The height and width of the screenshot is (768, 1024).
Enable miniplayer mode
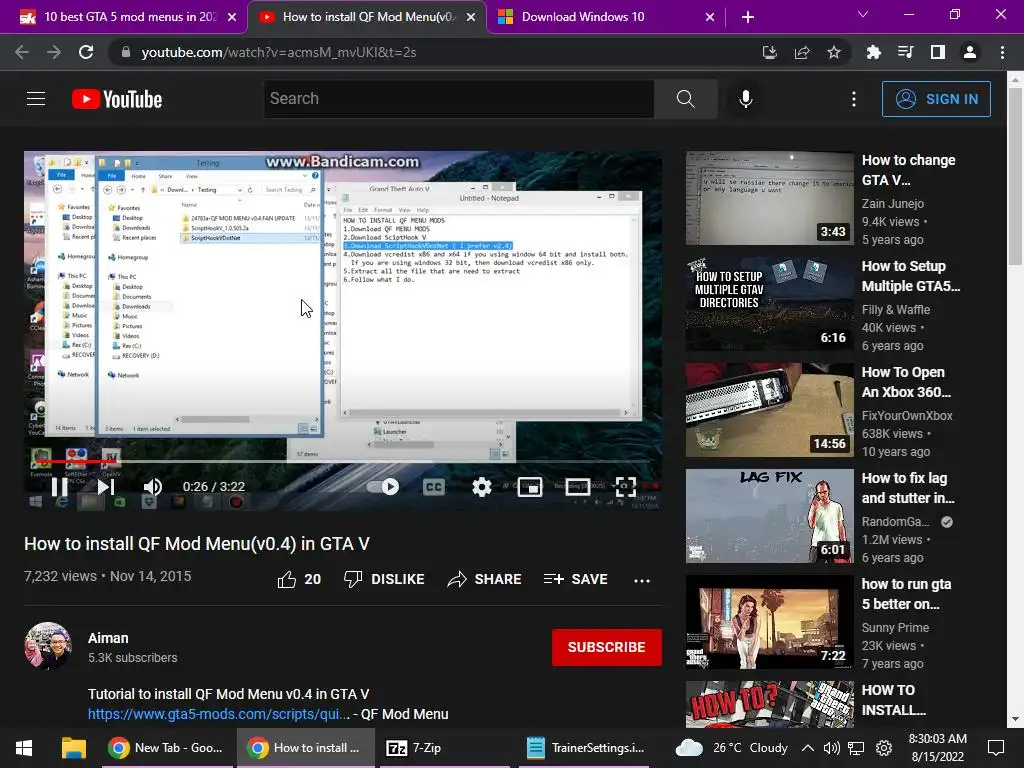pyautogui.click(x=530, y=487)
